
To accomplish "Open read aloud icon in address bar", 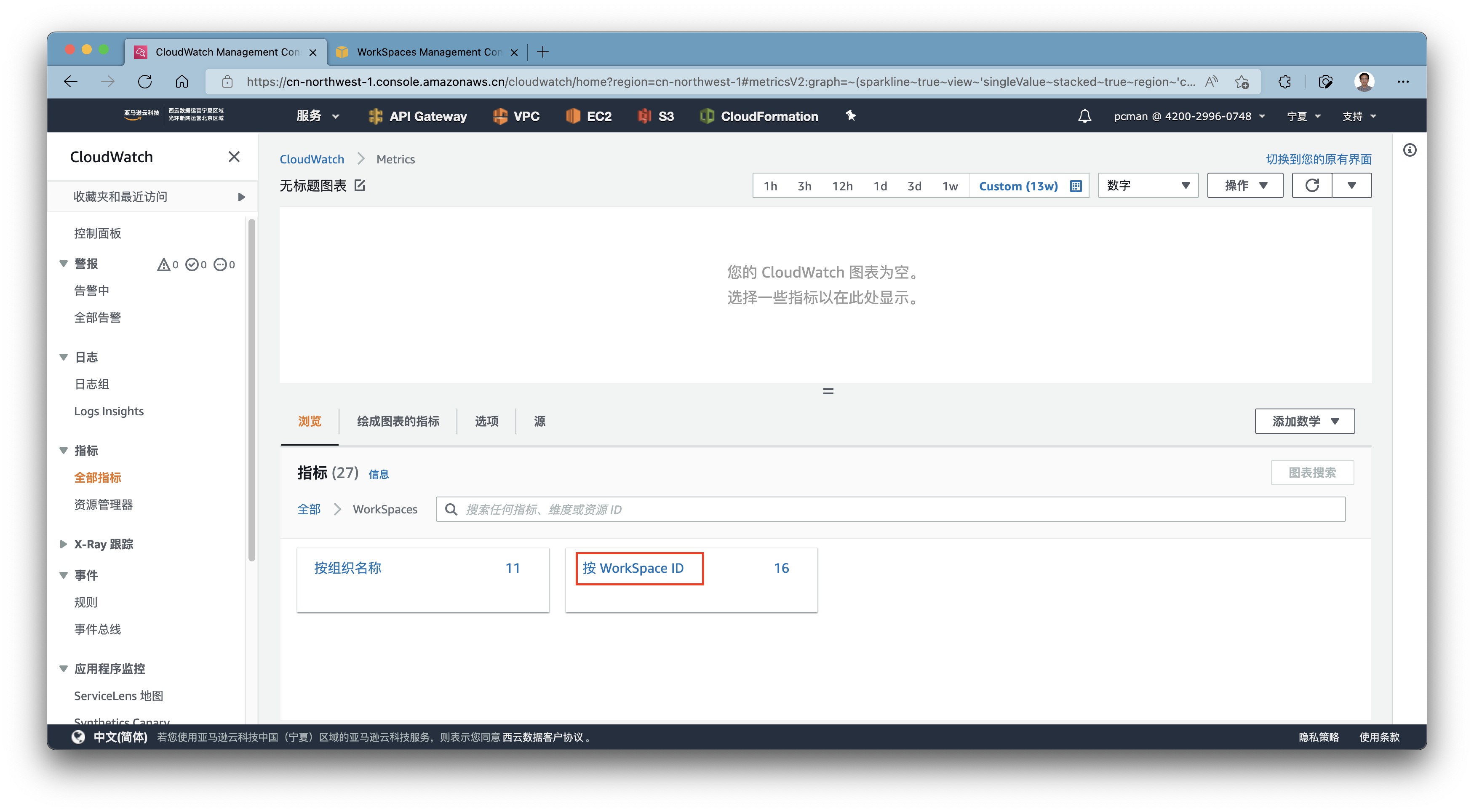I will (x=1211, y=82).
